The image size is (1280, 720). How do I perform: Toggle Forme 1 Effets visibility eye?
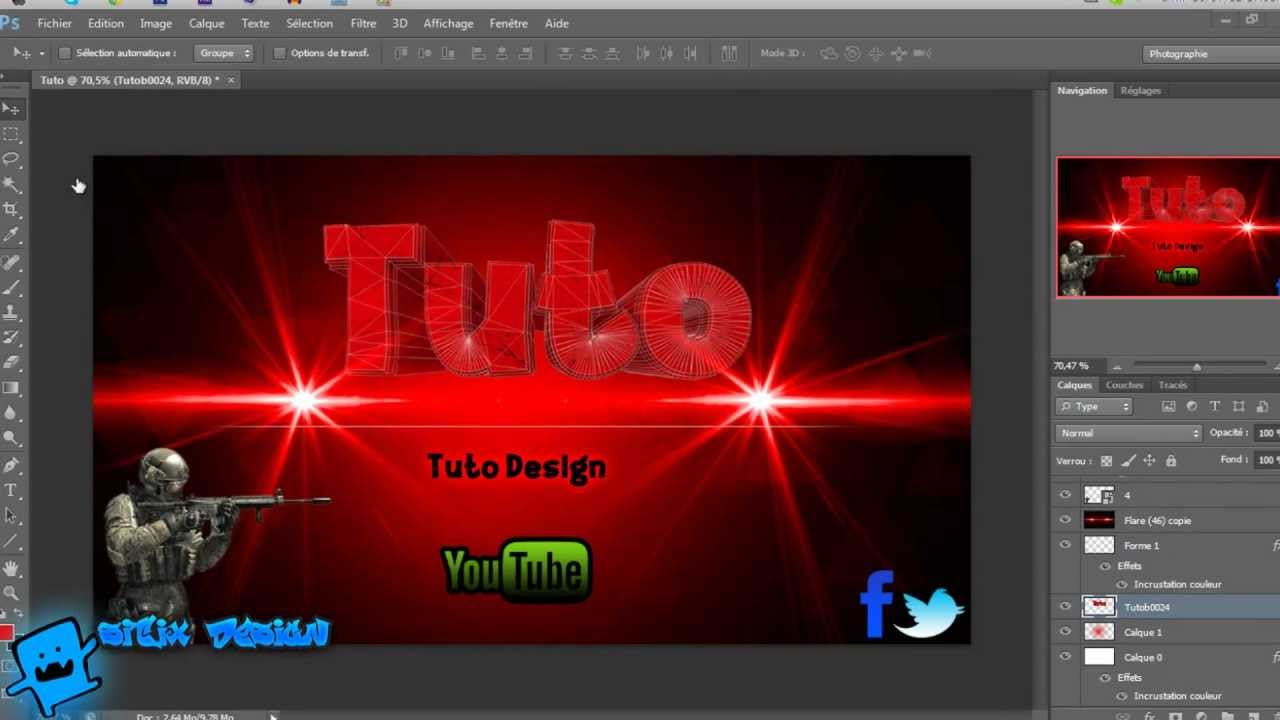click(1105, 566)
